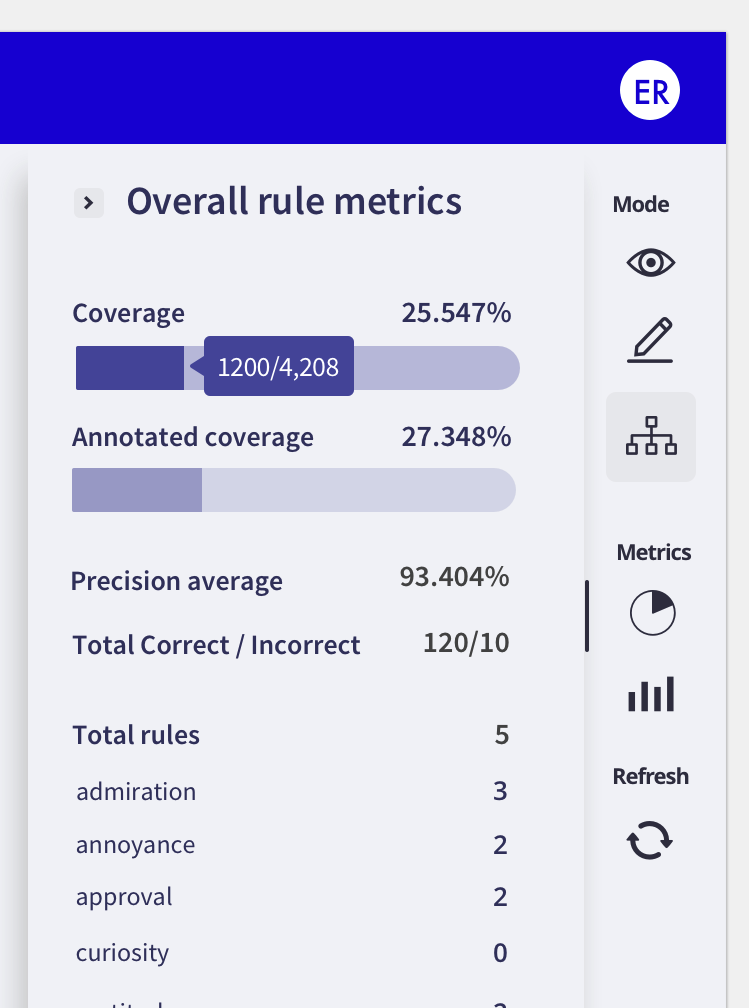Select the Explore mode eye icon
749x1008 pixels.
tap(651, 262)
